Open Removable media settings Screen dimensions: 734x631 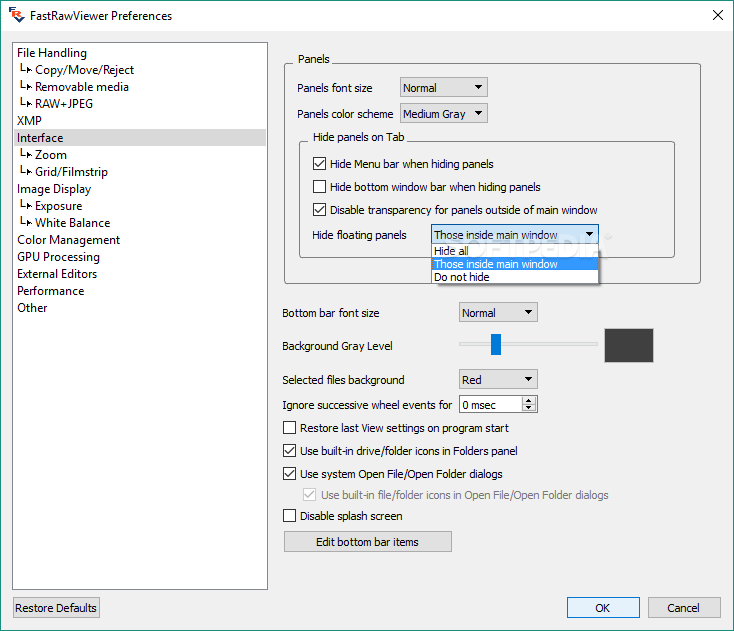pos(140,87)
